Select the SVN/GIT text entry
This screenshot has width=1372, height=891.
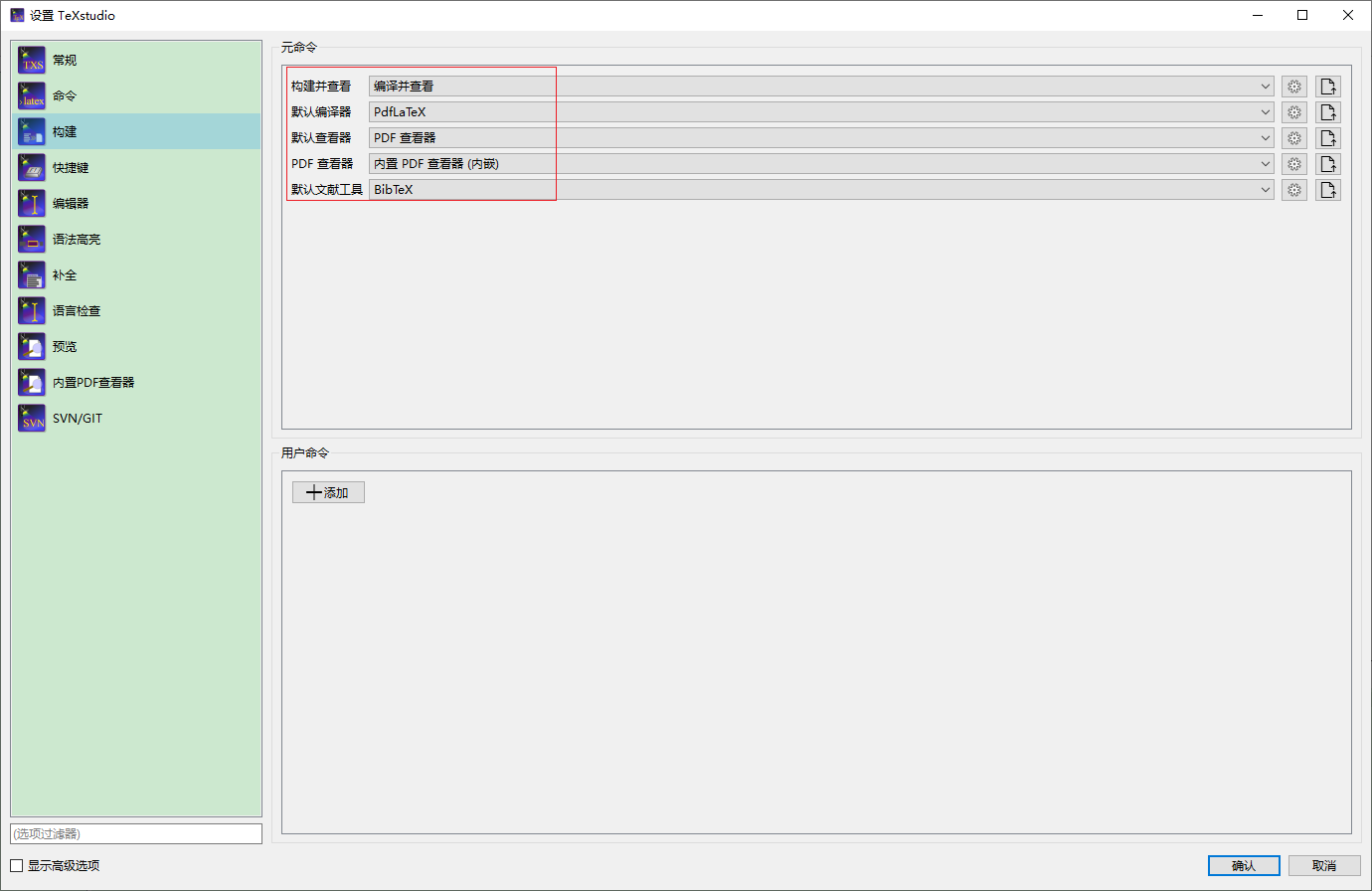pos(78,419)
